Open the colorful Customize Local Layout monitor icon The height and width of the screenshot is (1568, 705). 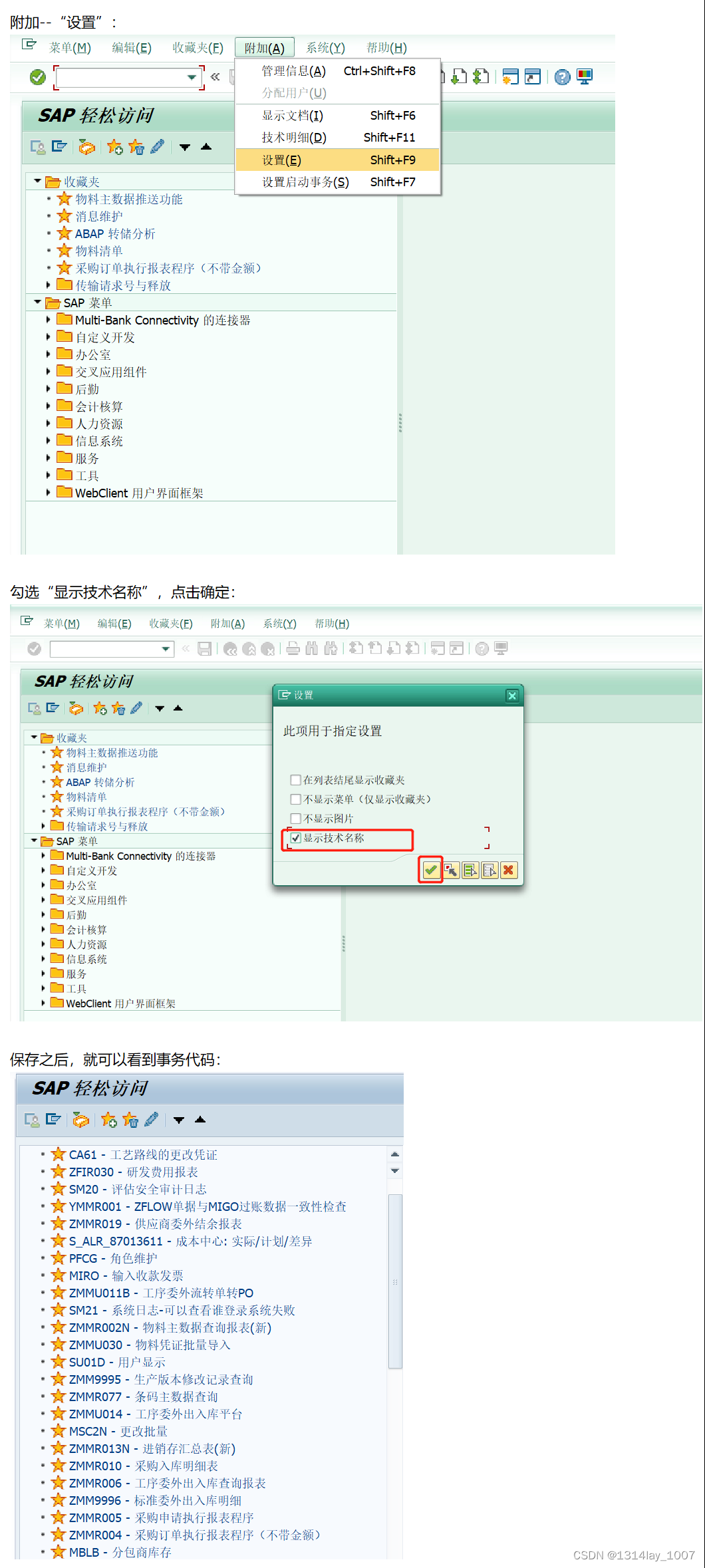585,77
